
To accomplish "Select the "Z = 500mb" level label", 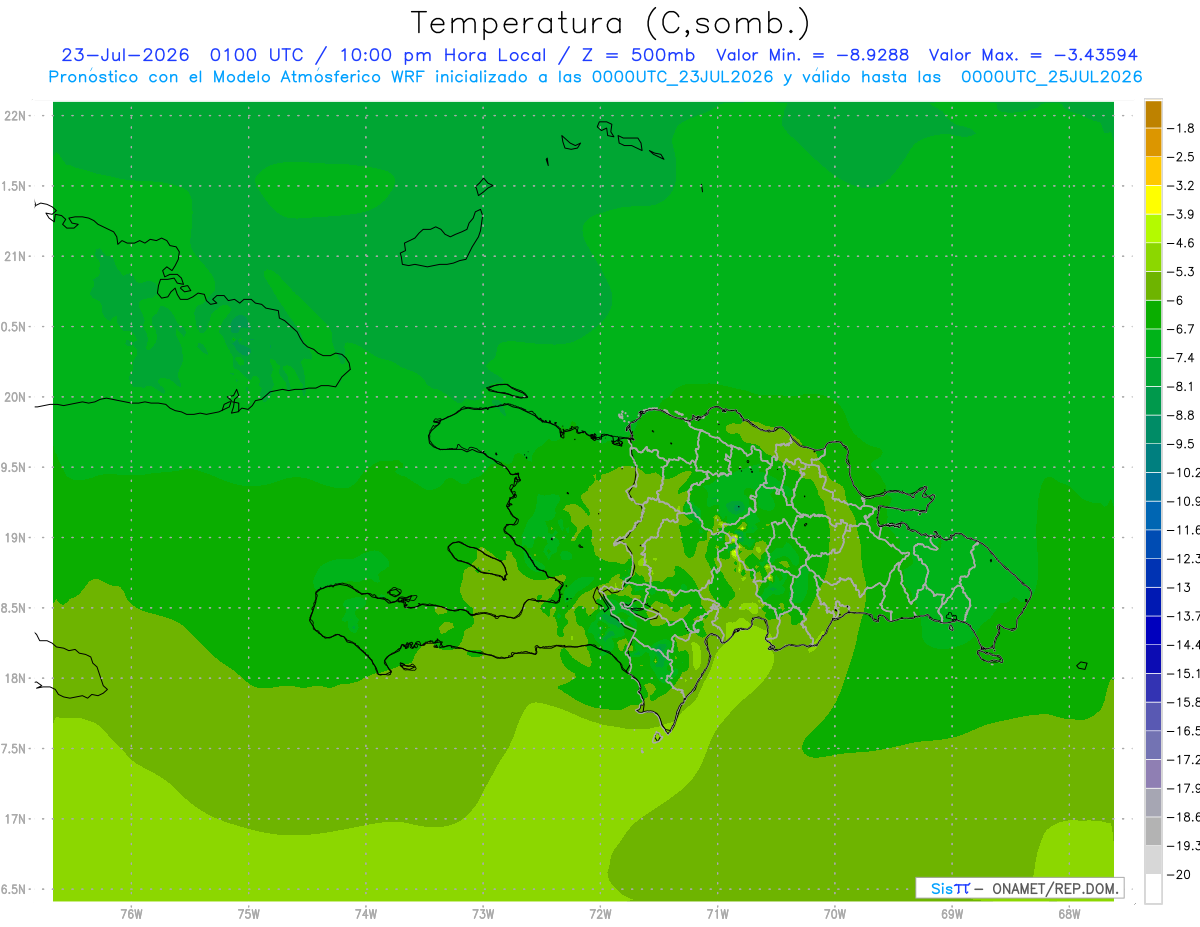I will [640, 55].
